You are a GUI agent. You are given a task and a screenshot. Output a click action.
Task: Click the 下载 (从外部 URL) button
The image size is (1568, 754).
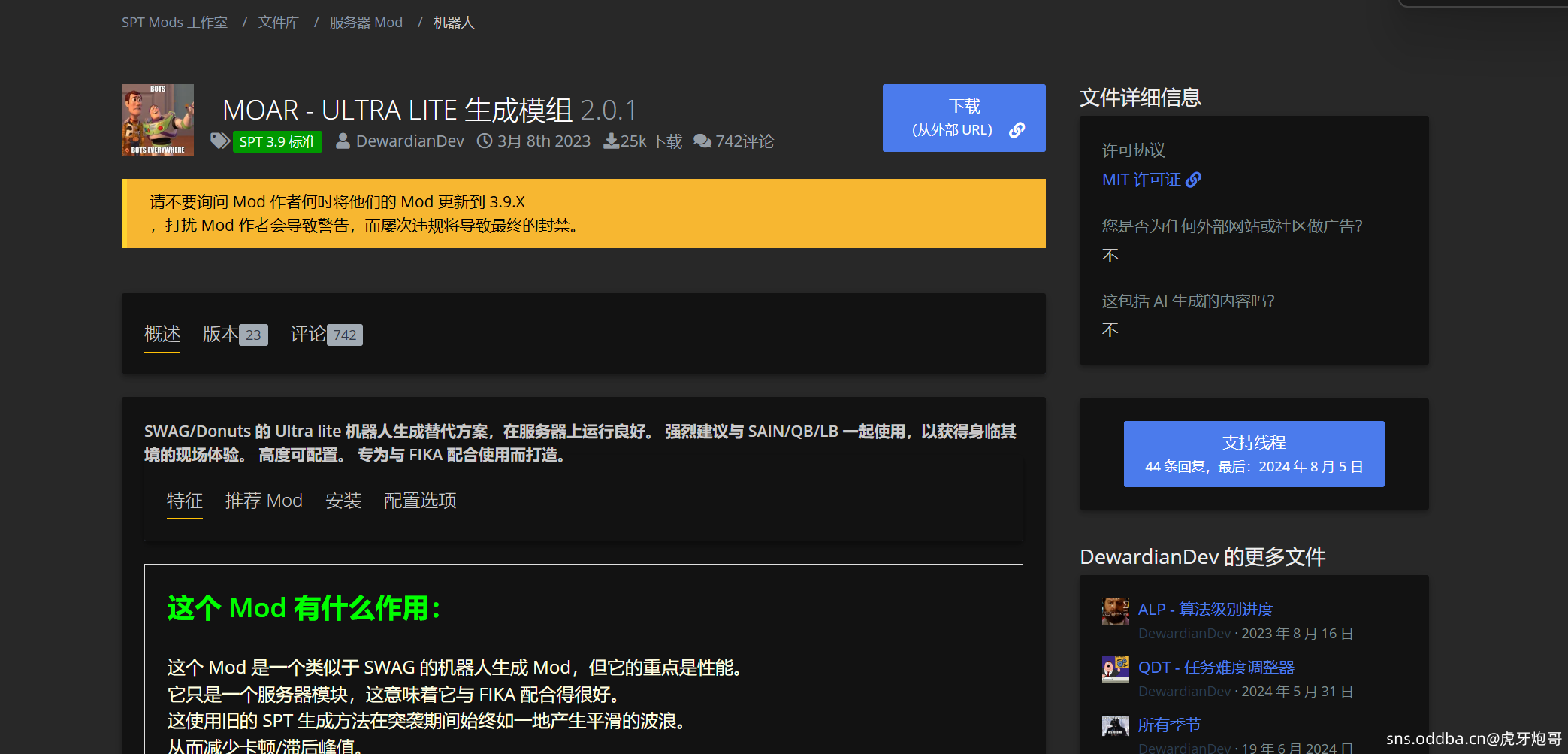964,118
